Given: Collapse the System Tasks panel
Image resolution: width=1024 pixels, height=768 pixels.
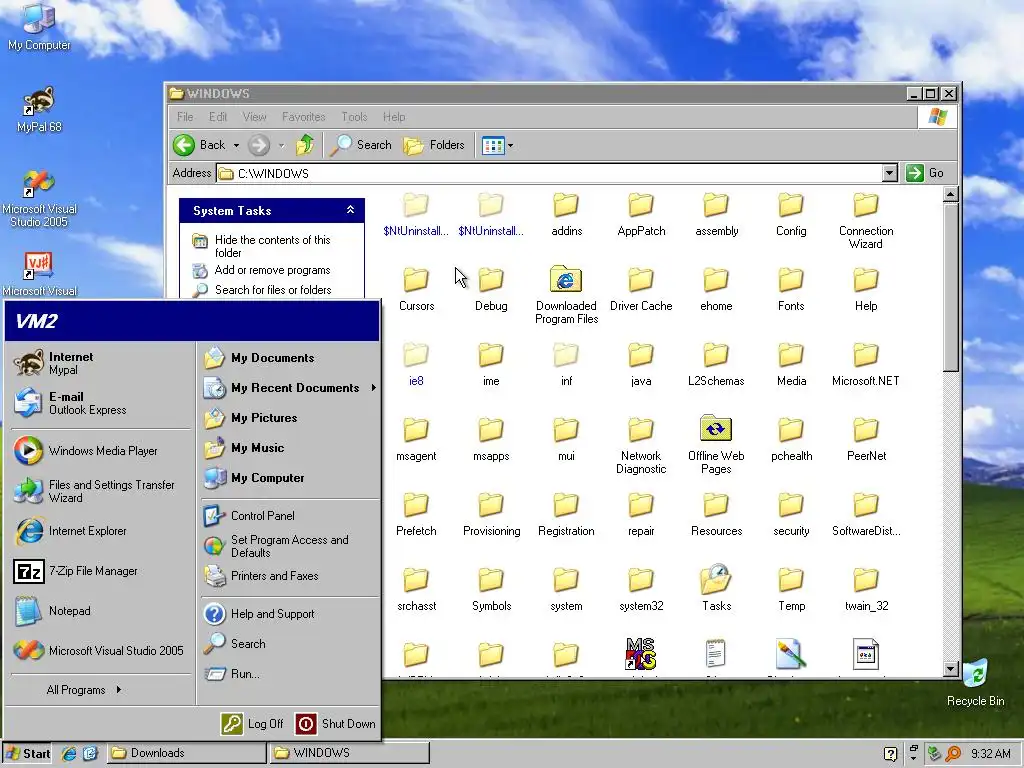Looking at the screenshot, I should (350, 210).
